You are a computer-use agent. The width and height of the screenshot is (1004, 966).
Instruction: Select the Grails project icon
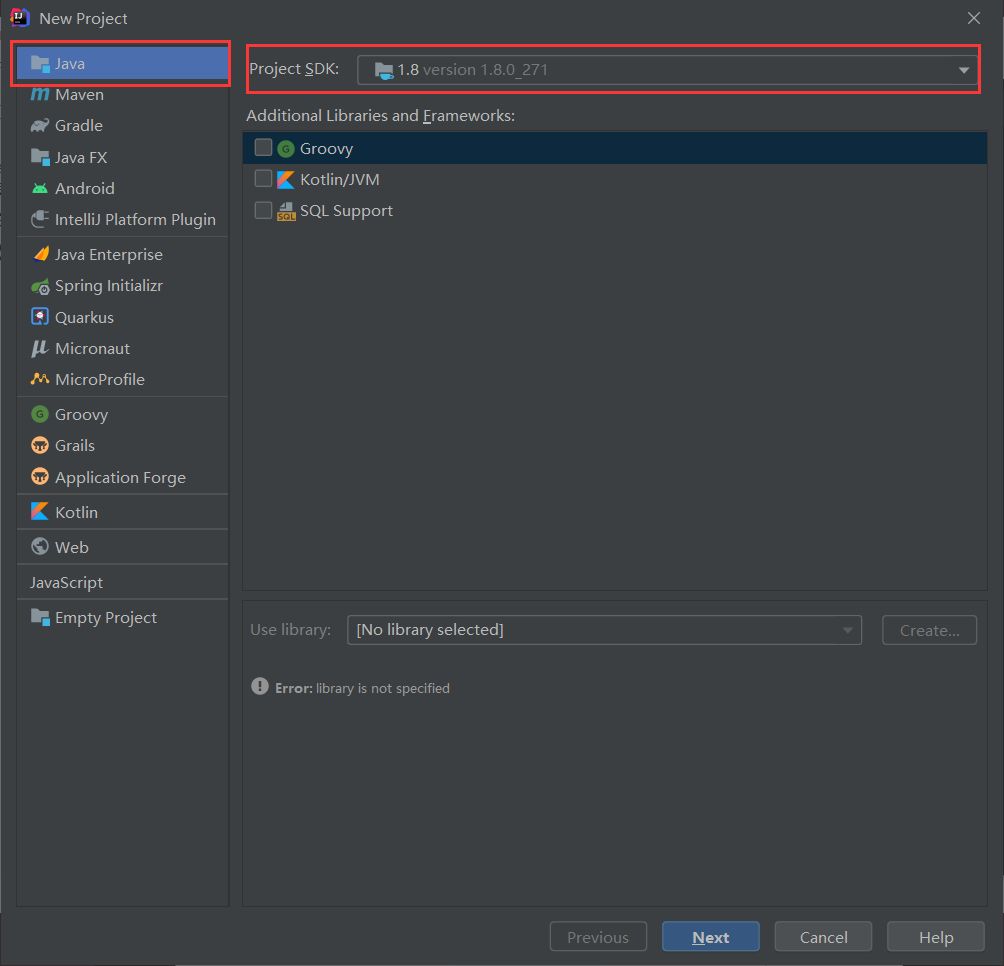[x=40, y=446]
